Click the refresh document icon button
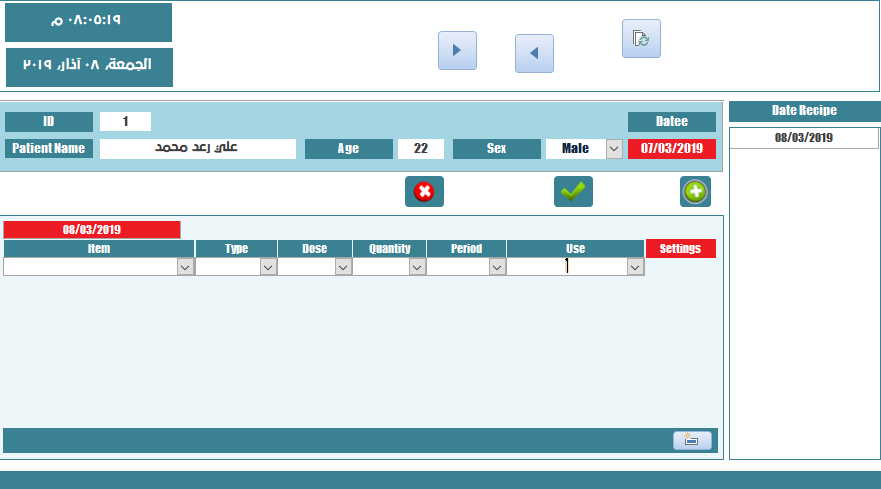This screenshot has width=881, height=489. (x=641, y=38)
